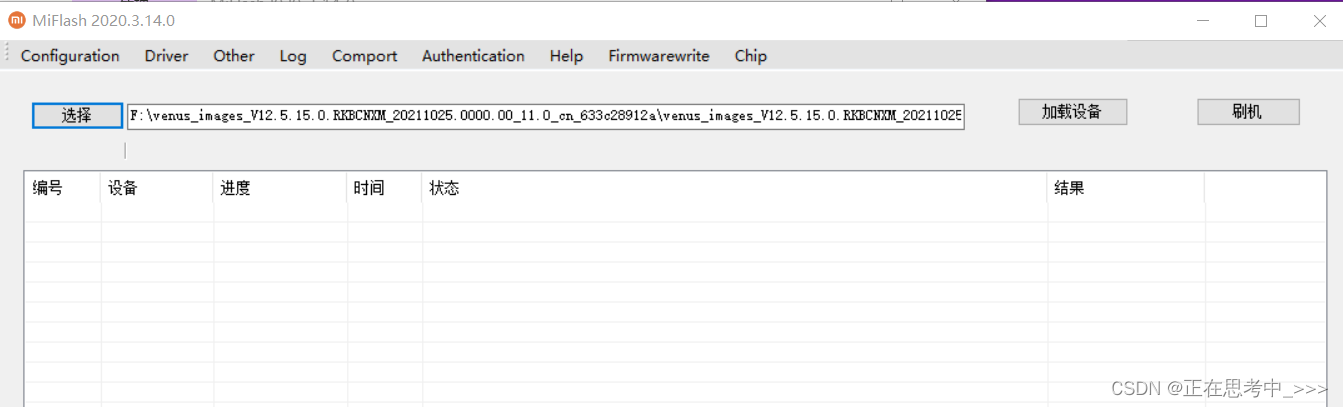Click the 加载设备 button
This screenshot has height=407, width=1343.
(x=1072, y=112)
